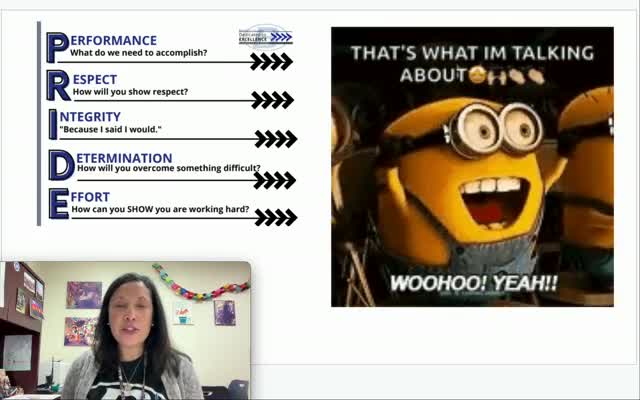Click the Excellence logo above the Performance arrows

265,37
